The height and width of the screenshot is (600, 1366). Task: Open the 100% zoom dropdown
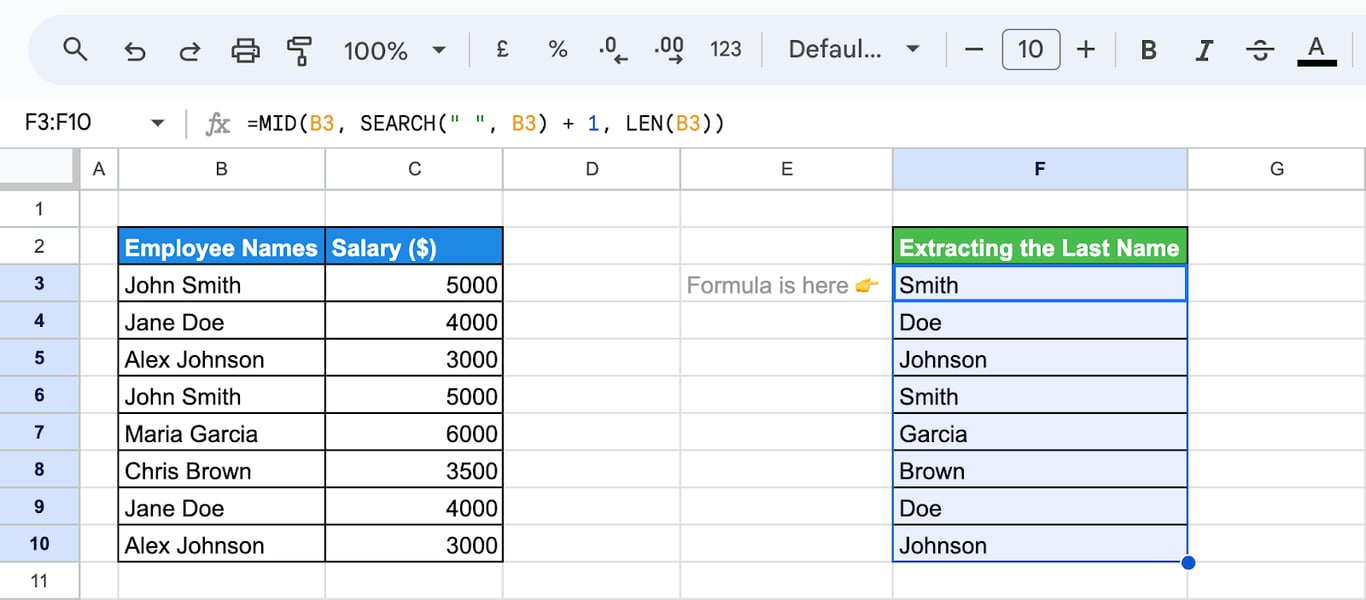tap(394, 50)
